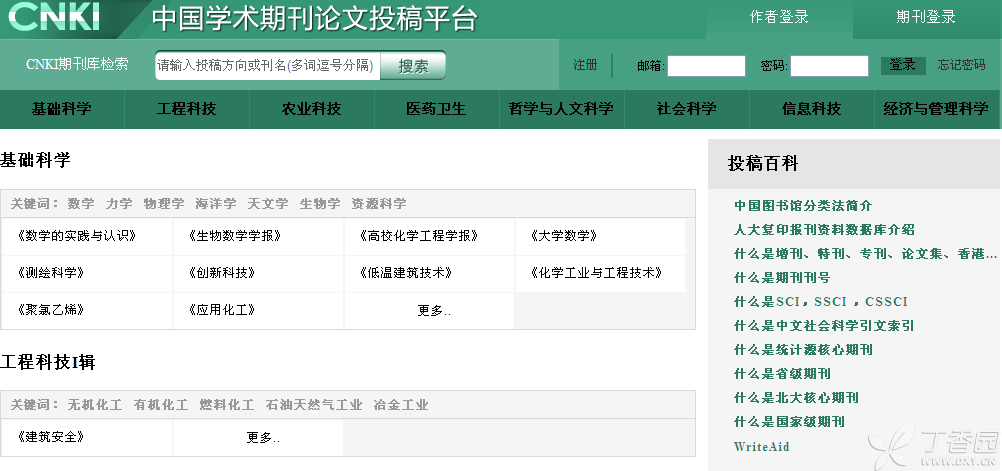The image size is (1002, 471).
Task: Select keyword 资源科学
Action: [379, 204]
